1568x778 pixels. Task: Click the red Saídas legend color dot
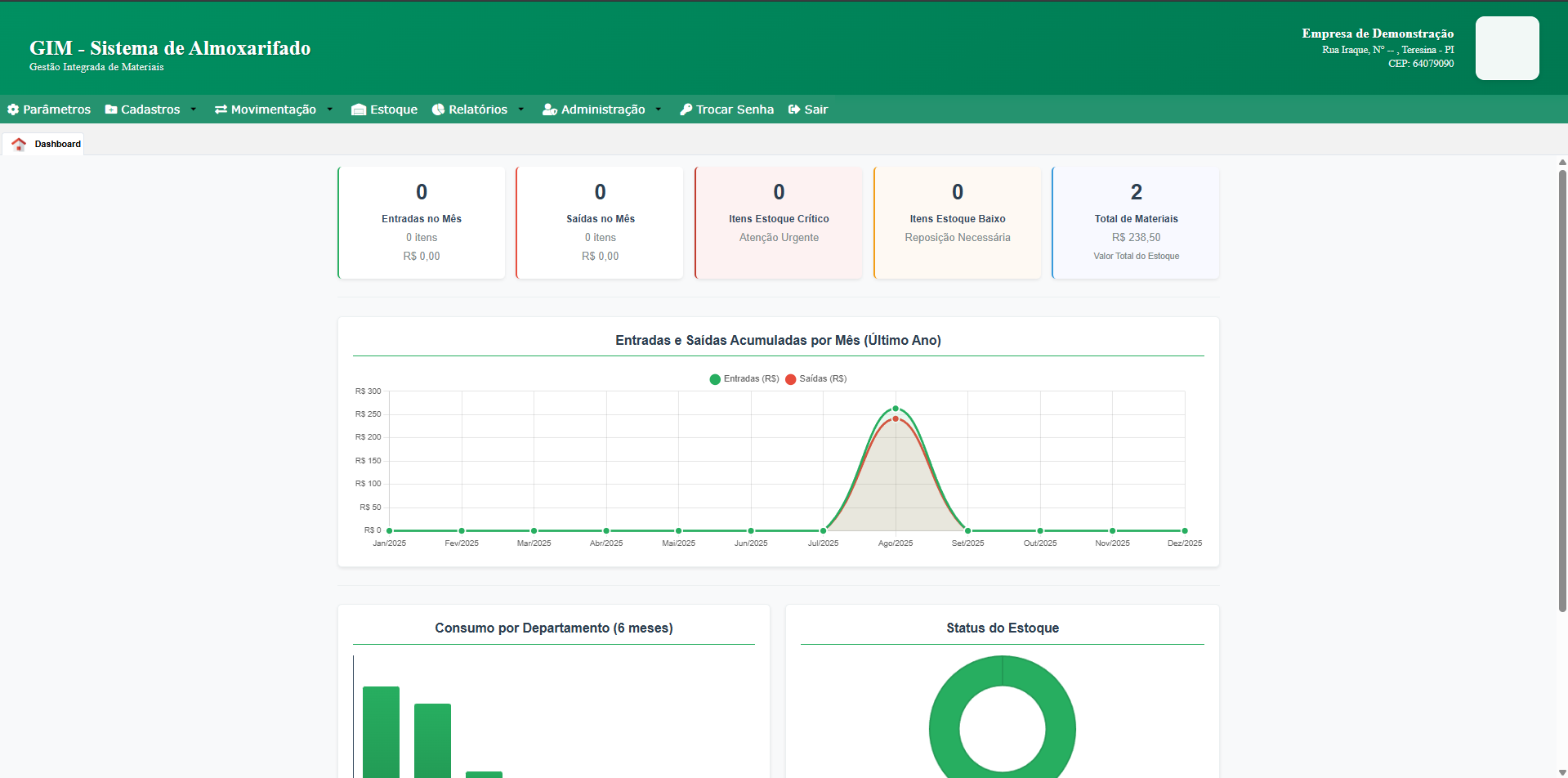click(791, 379)
